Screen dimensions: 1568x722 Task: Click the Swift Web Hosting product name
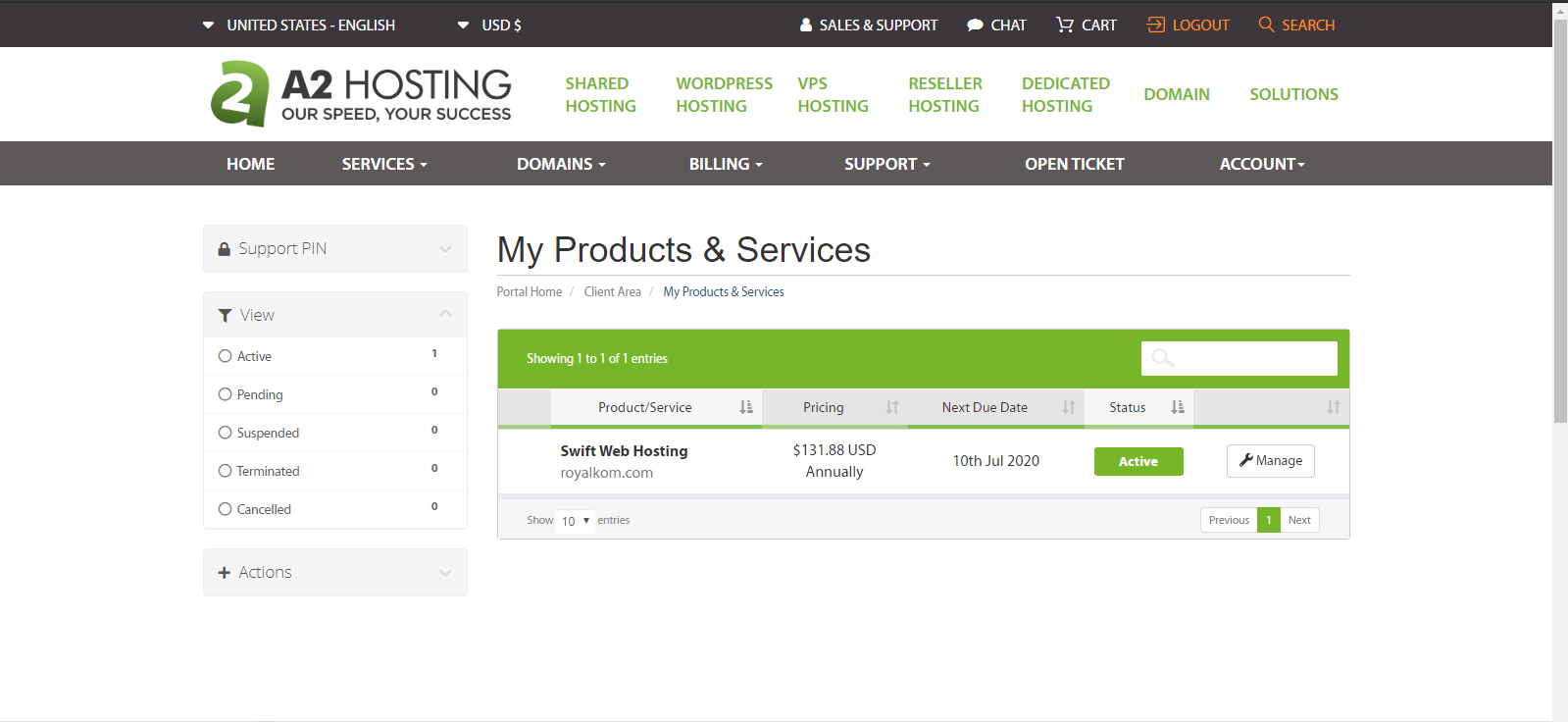(x=624, y=451)
